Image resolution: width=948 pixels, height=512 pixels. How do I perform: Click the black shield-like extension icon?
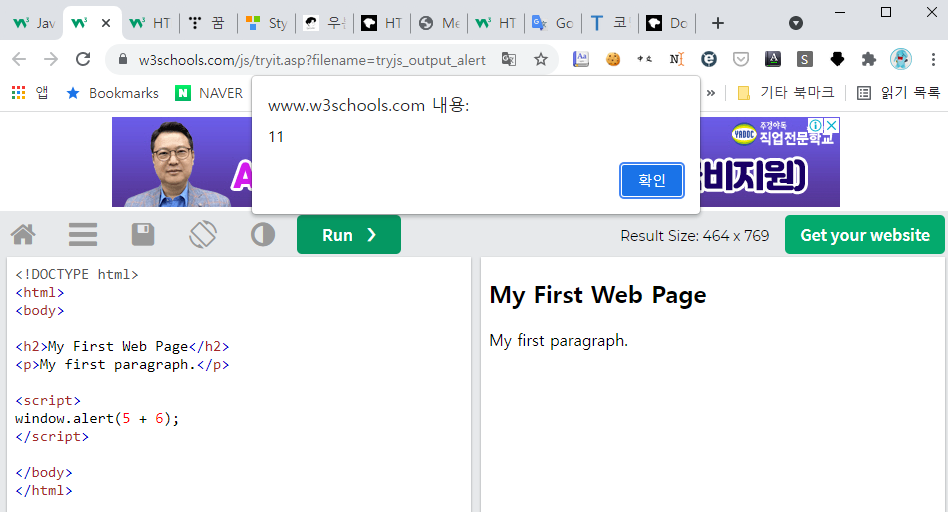click(837, 59)
